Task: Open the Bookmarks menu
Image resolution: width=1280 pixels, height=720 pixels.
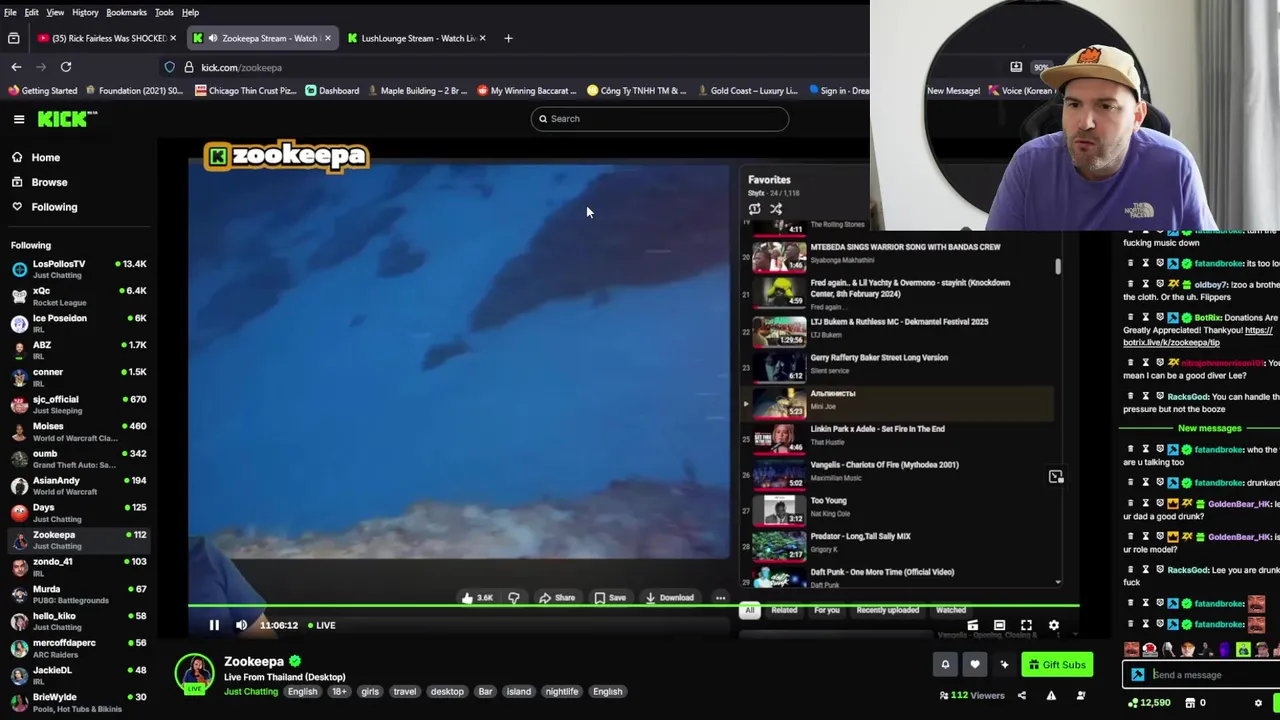Action: click(x=126, y=12)
